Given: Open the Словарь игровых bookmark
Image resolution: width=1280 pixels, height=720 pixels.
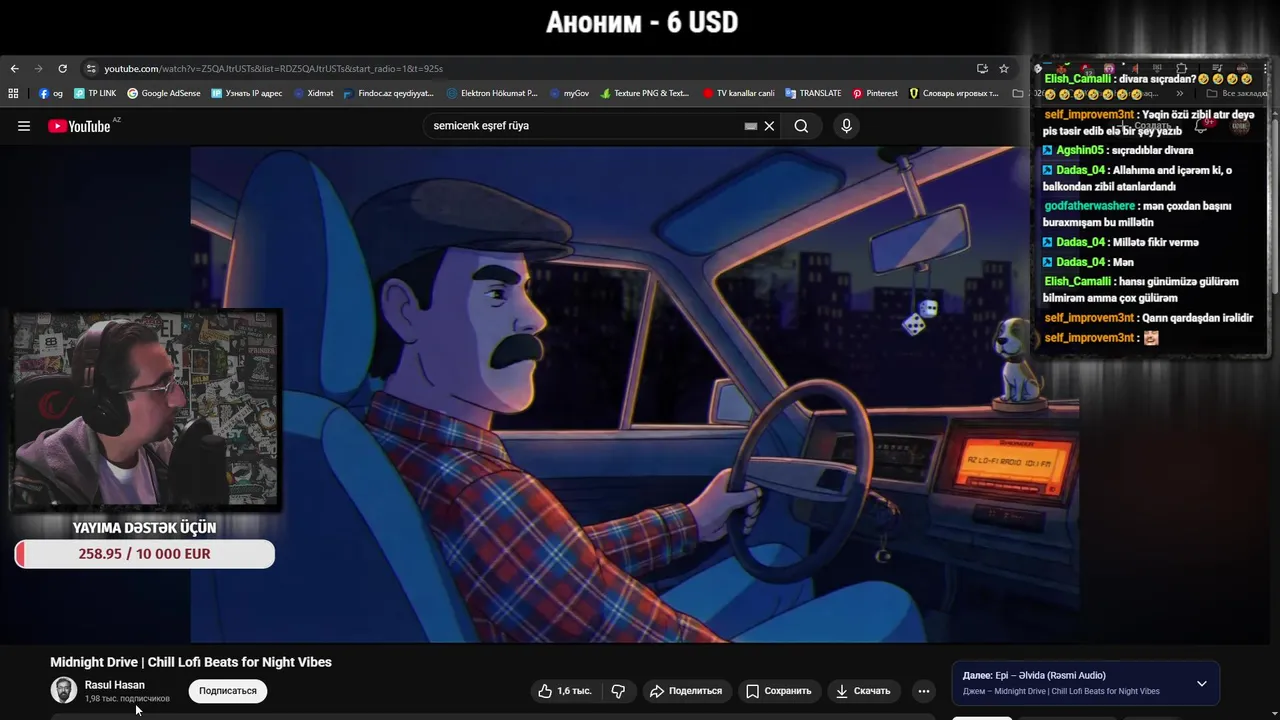Looking at the screenshot, I should pos(954,93).
